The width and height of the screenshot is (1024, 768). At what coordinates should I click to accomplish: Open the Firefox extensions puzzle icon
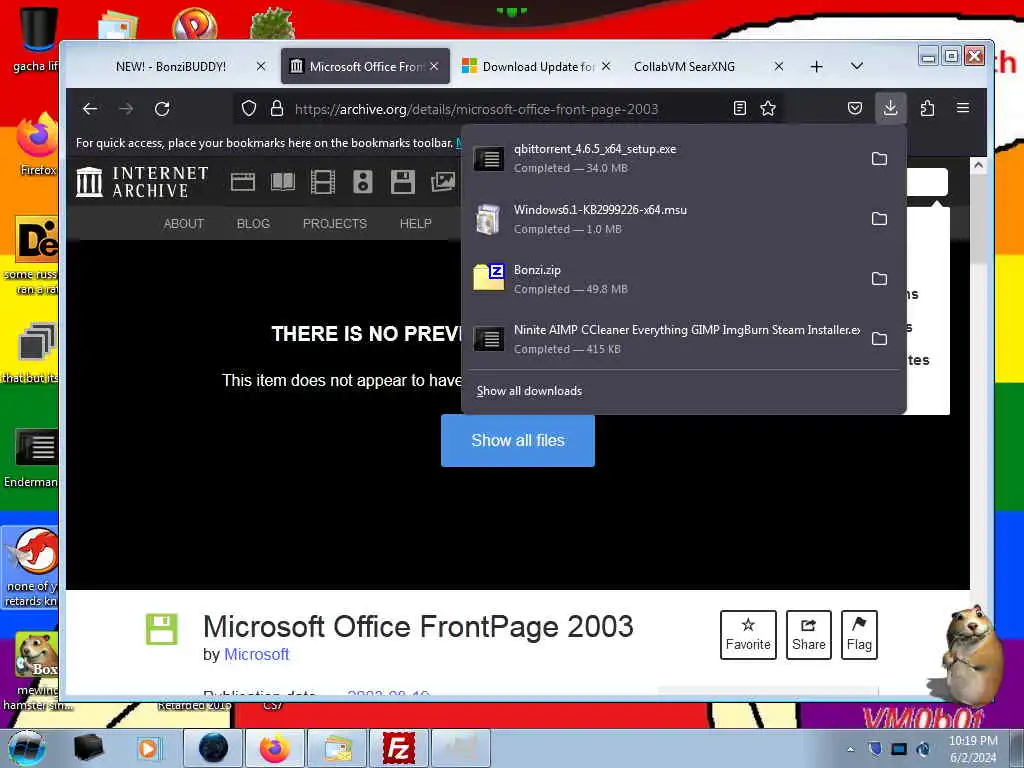(927, 108)
